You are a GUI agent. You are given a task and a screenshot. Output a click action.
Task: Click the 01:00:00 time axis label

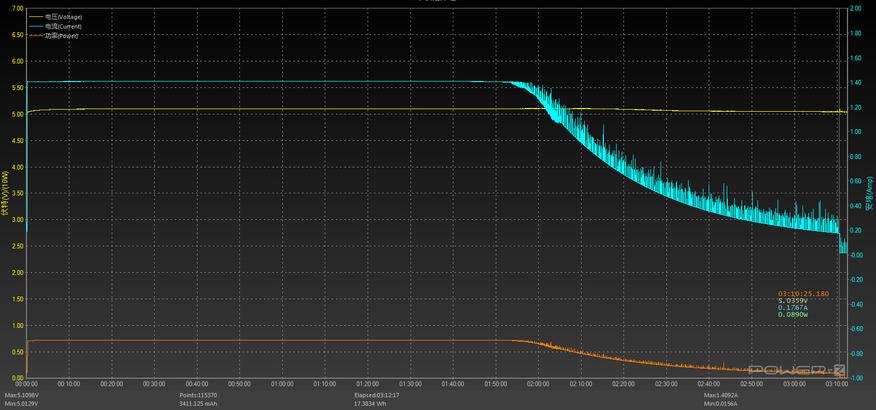(x=282, y=384)
